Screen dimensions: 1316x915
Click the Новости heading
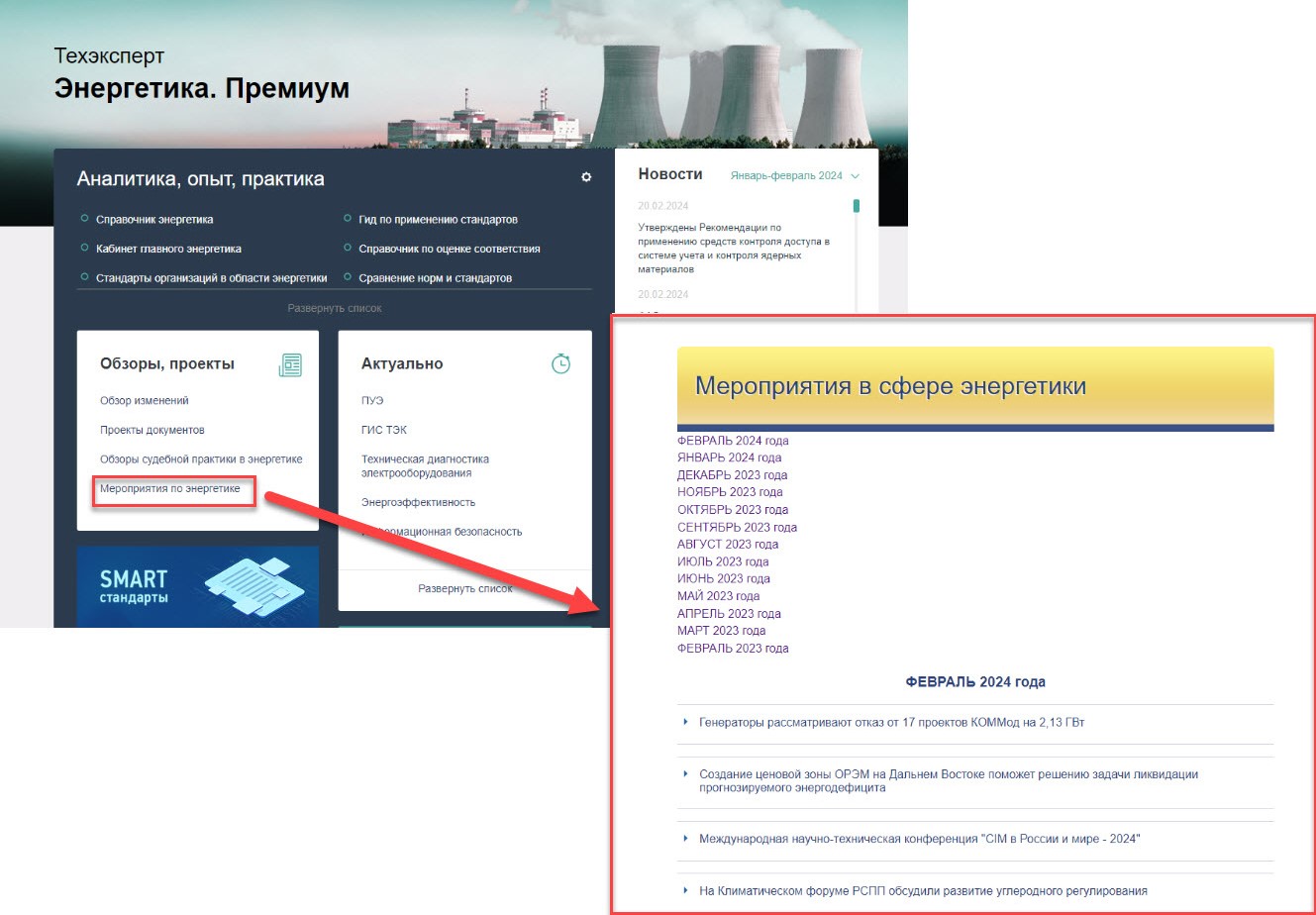pos(670,174)
